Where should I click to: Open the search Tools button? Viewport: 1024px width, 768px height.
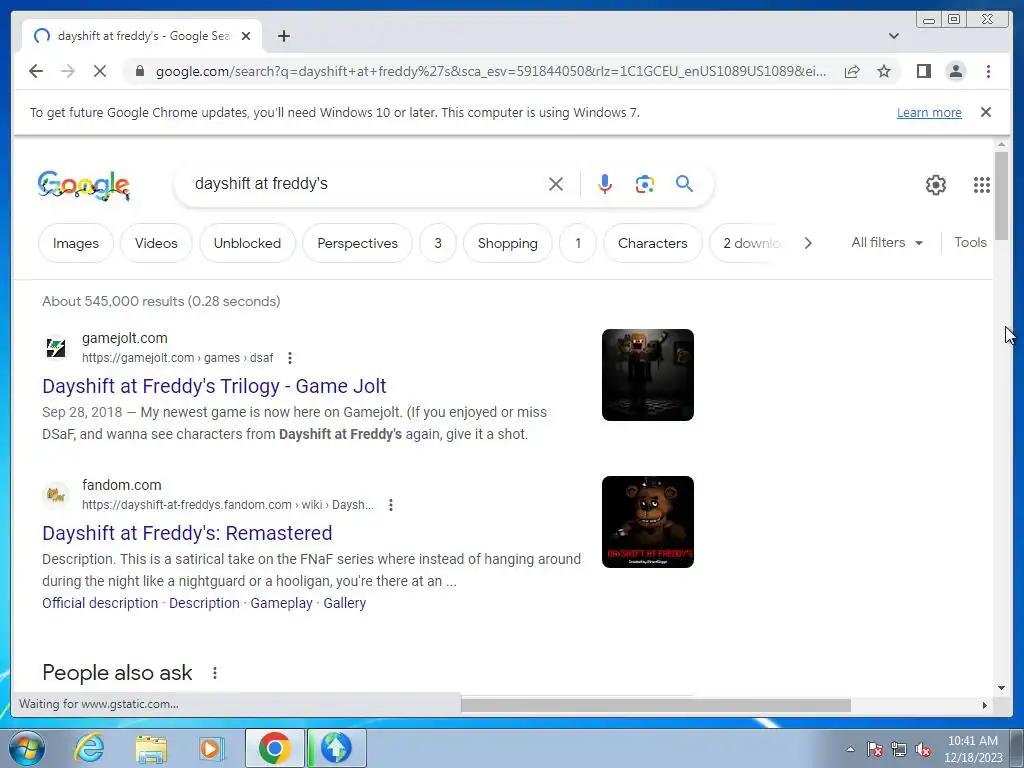pyautogui.click(x=970, y=242)
